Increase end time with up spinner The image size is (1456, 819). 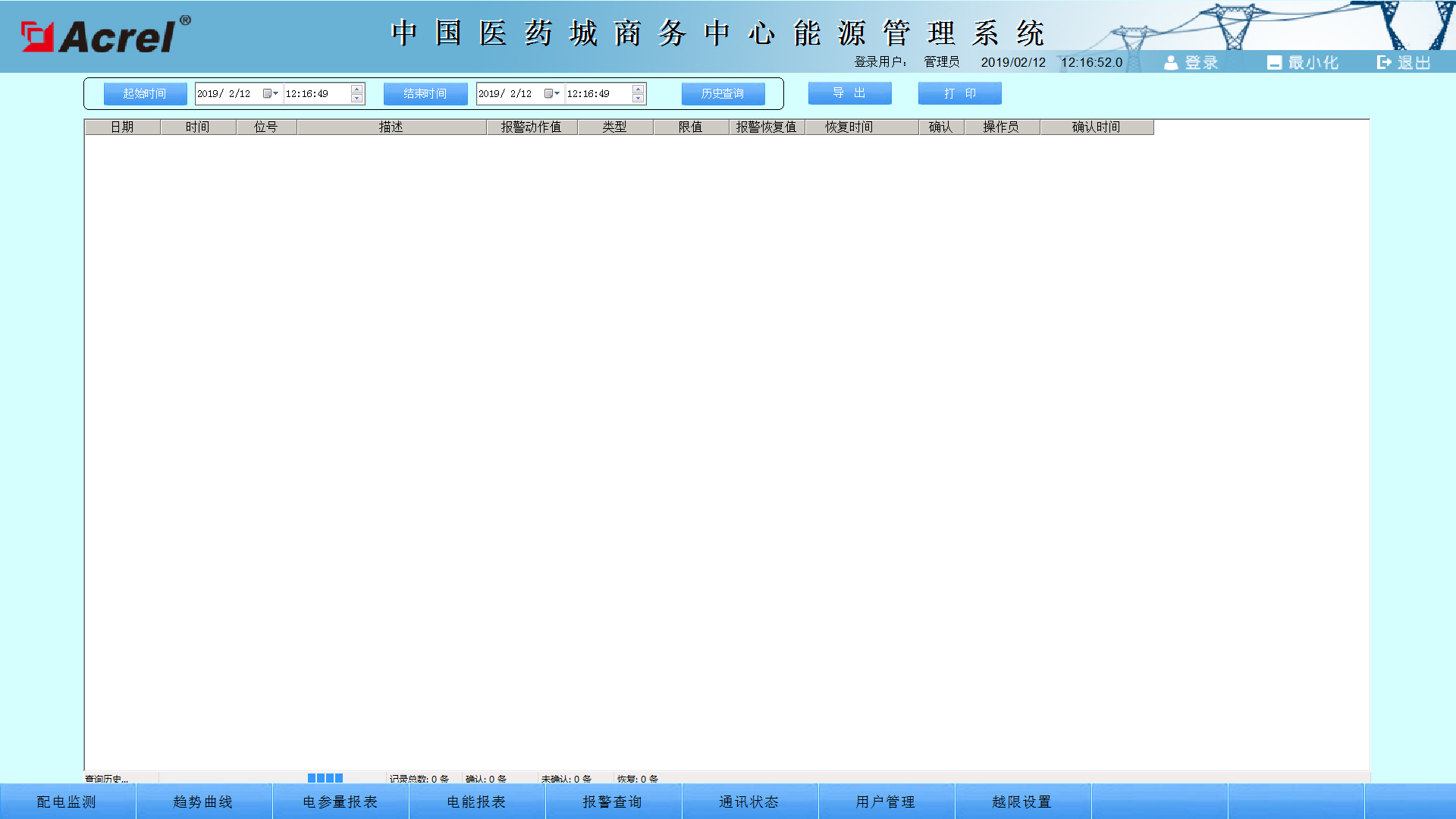[639, 89]
